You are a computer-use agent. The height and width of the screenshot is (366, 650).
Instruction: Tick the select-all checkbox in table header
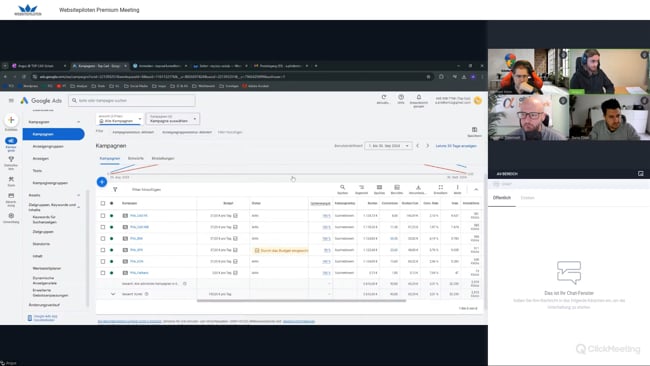coord(103,203)
